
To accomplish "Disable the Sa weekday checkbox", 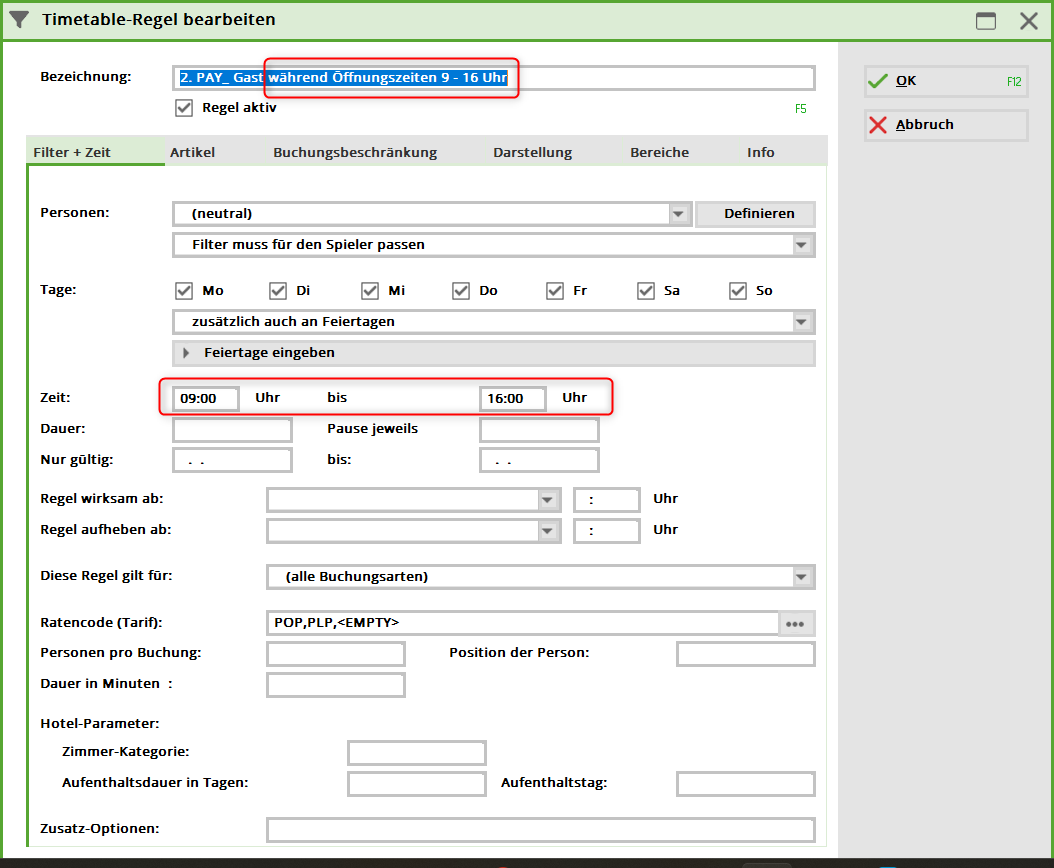I will point(646,291).
